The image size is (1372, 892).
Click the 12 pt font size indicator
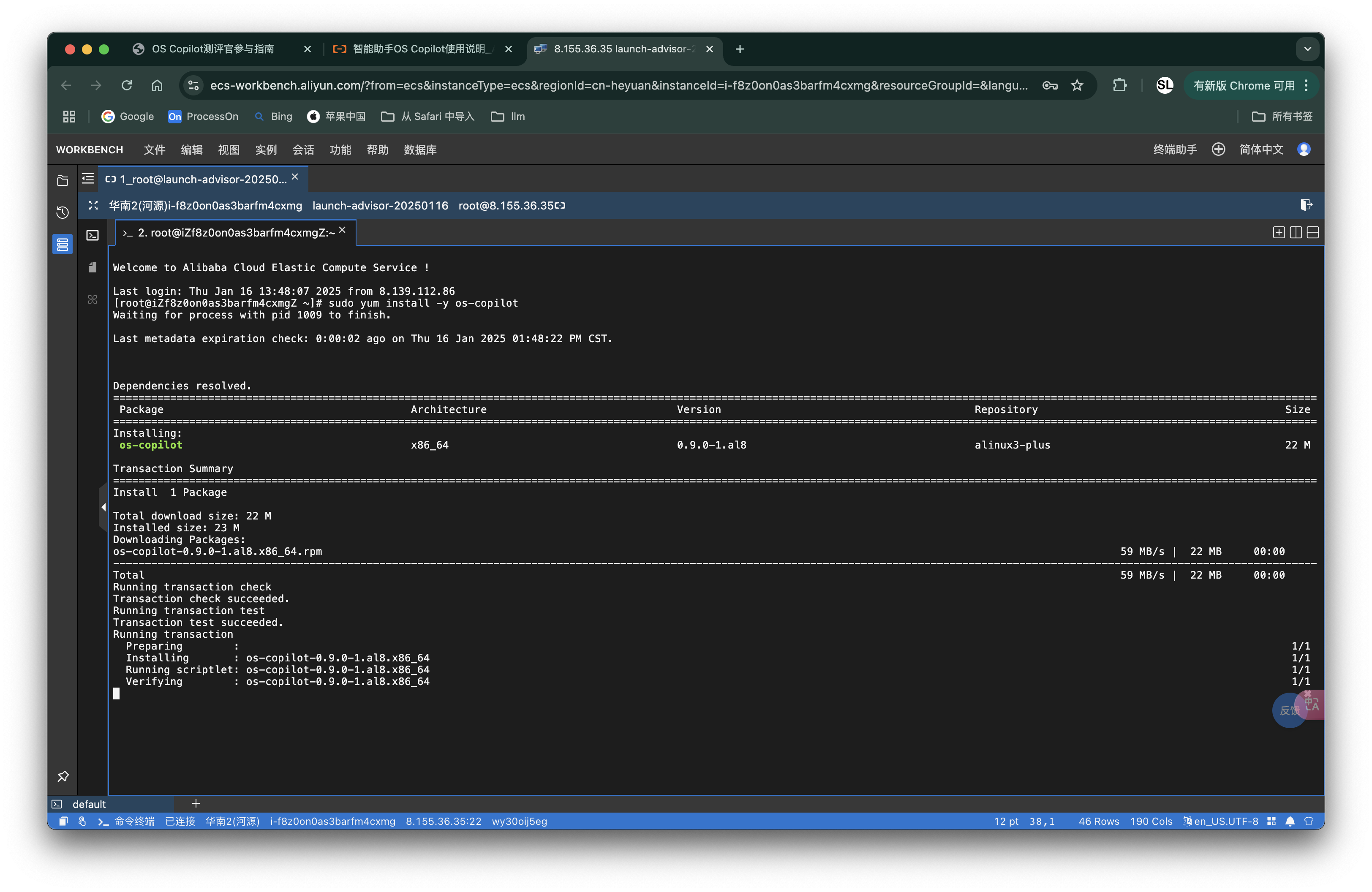tap(1006, 821)
